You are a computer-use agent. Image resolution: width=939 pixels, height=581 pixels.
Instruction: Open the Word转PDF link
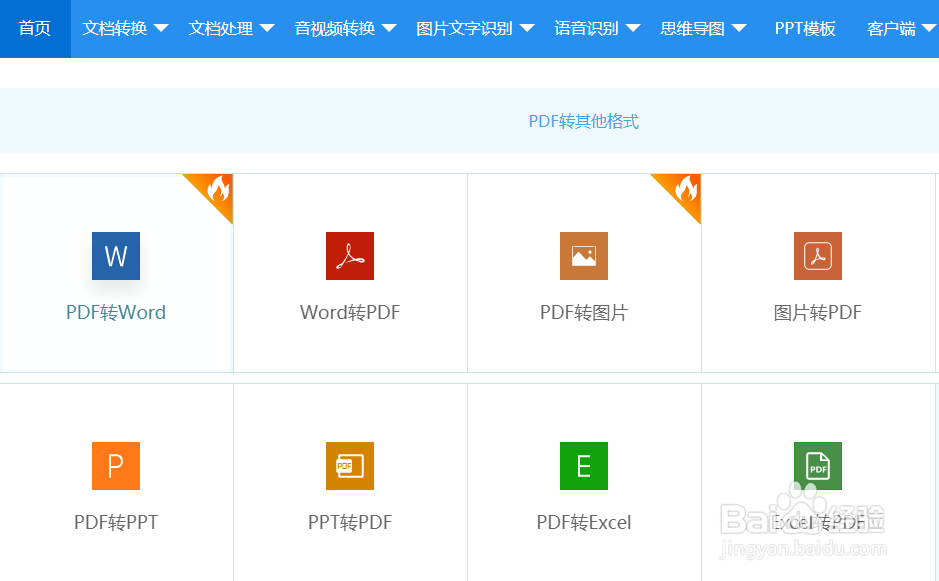coord(350,312)
